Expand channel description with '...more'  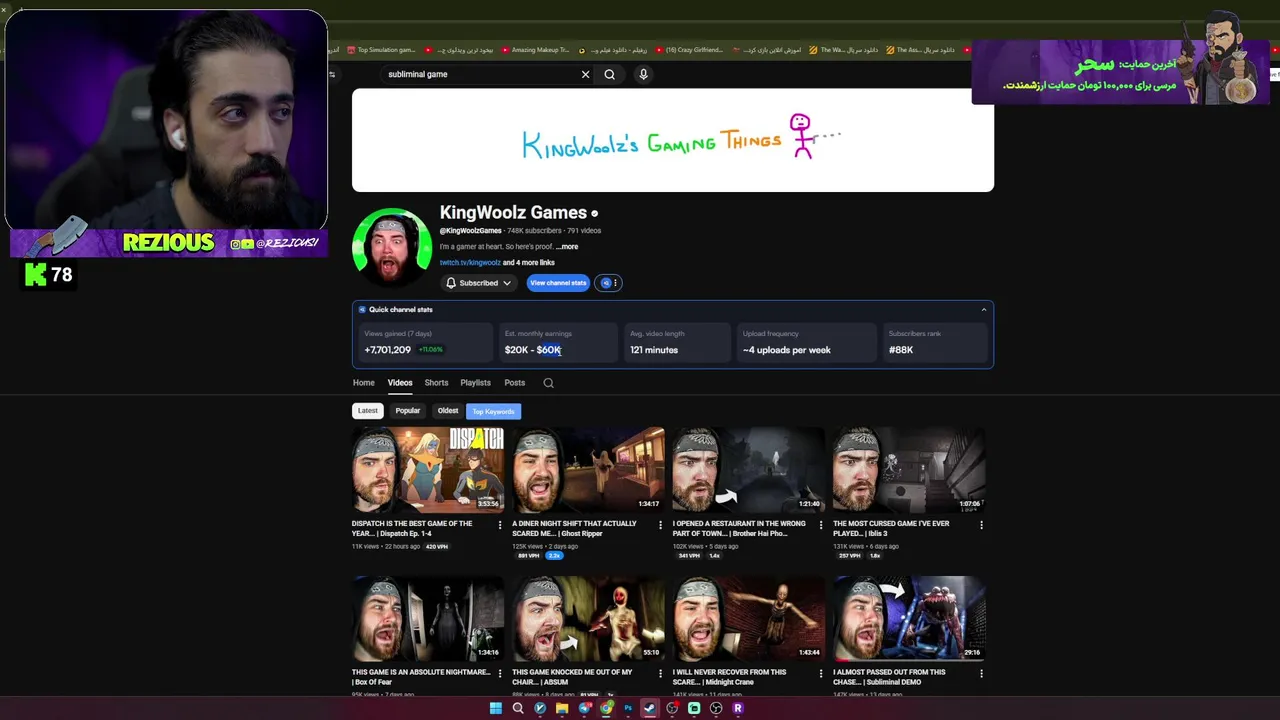(567, 247)
